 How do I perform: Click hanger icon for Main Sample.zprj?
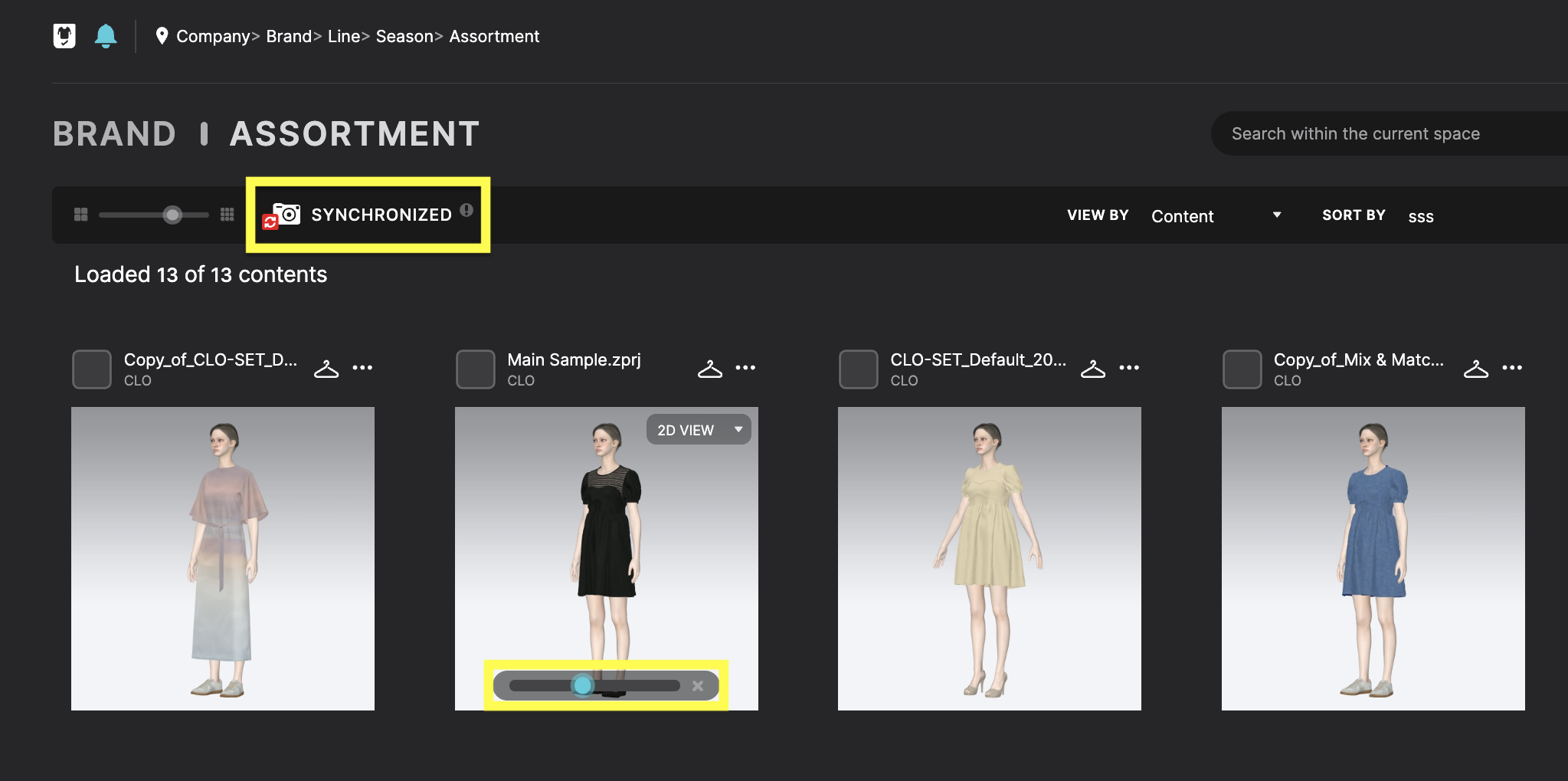[x=709, y=369]
